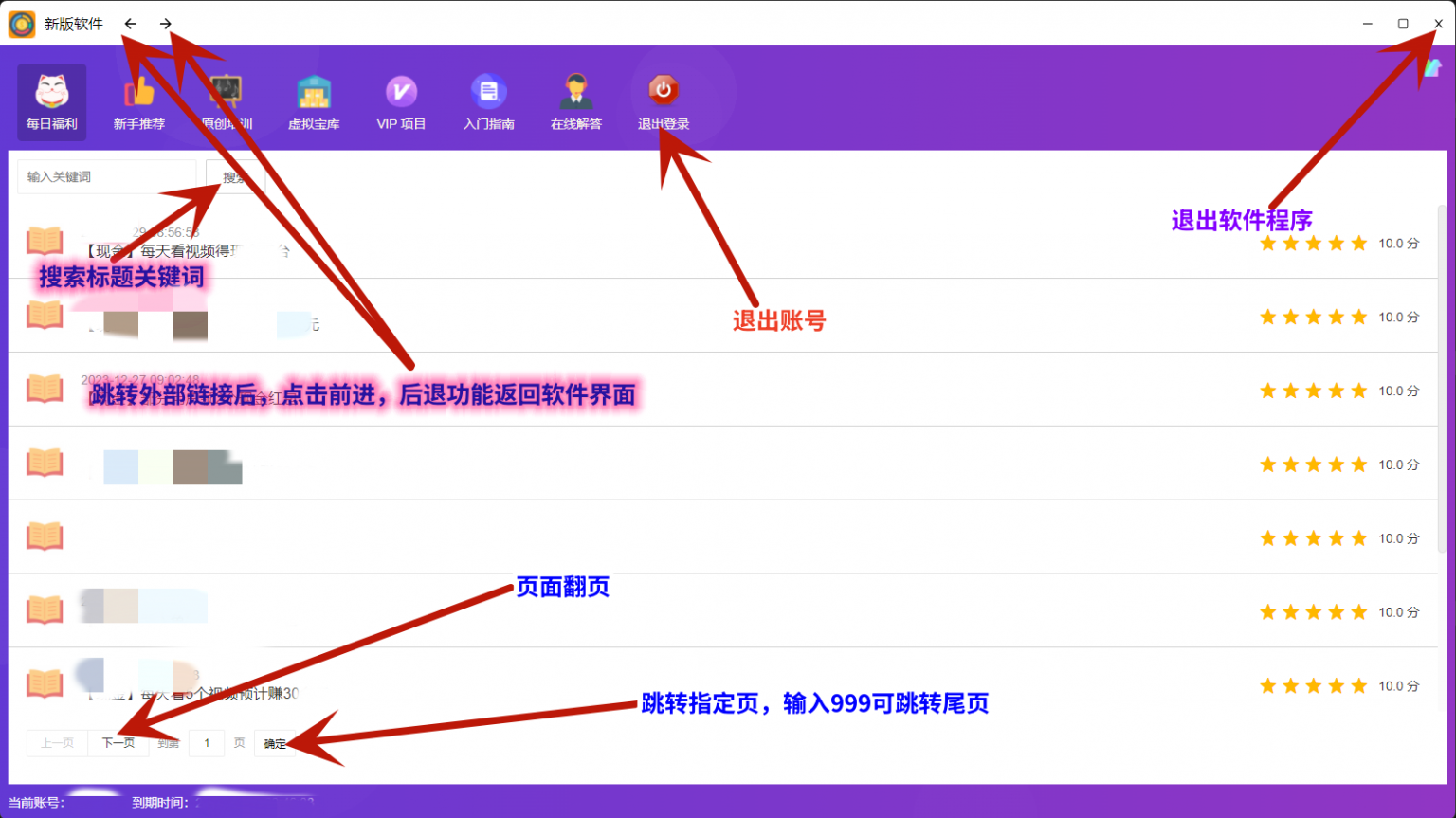Select the page number input box
Viewport: 1456px width, 818px height.
(x=207, y=743)
